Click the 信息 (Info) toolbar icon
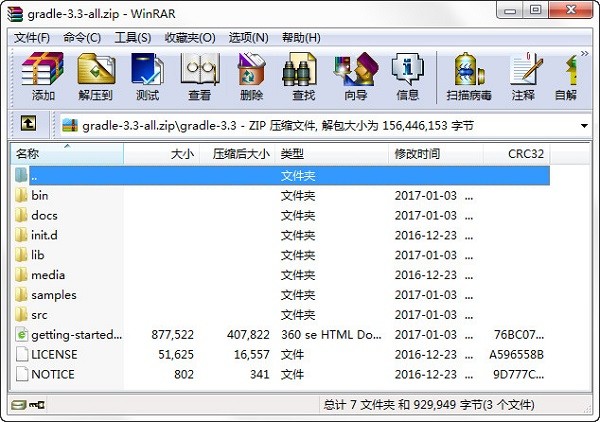600x422 pixels. [x=408, y=77]
